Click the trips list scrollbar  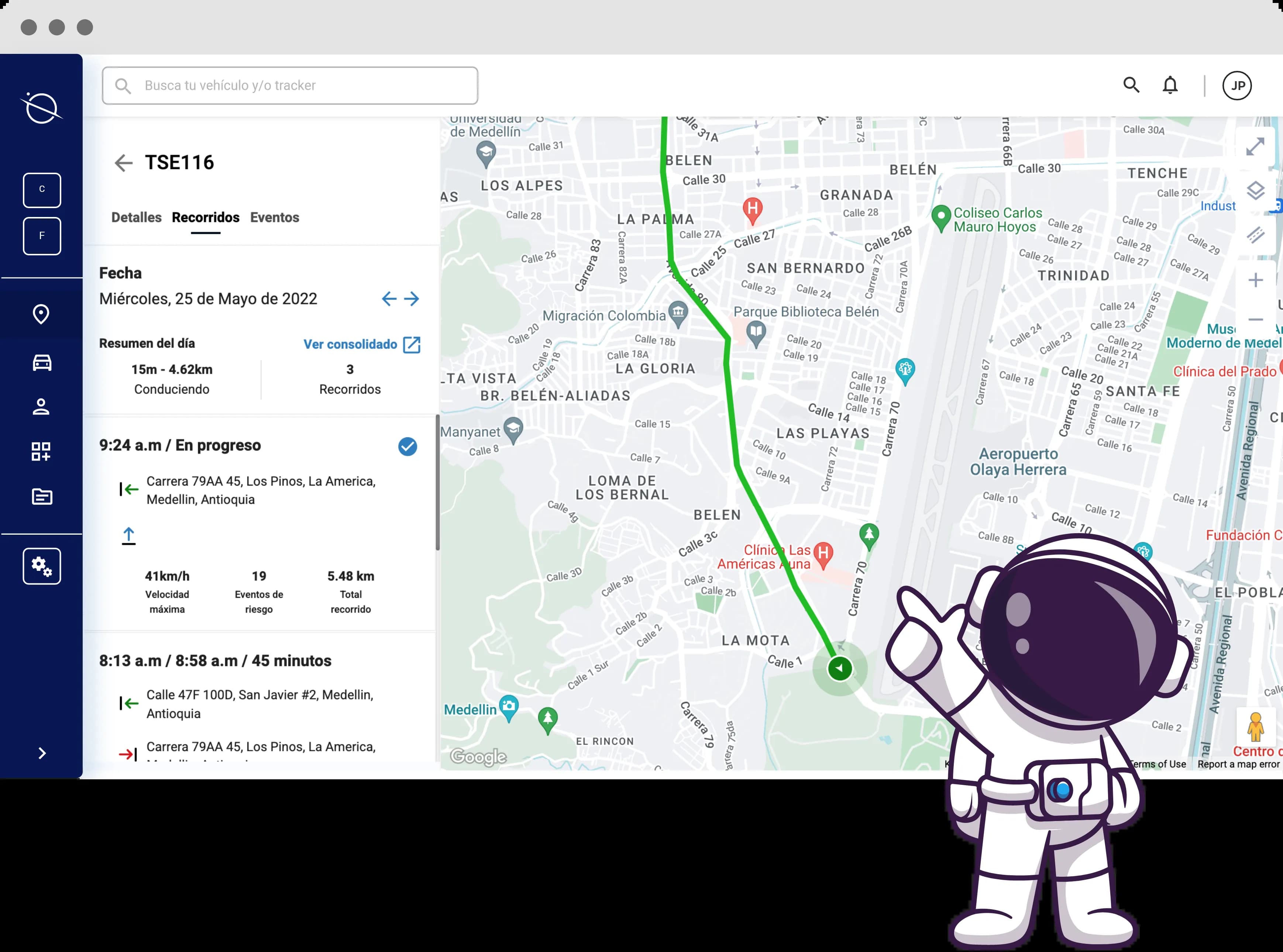click(437, 482)
